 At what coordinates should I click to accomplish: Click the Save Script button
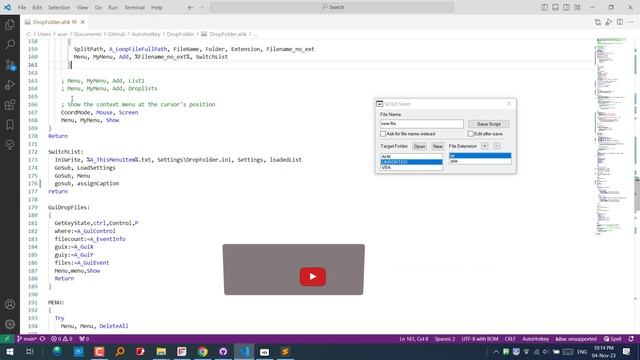[x=489, y=124]
